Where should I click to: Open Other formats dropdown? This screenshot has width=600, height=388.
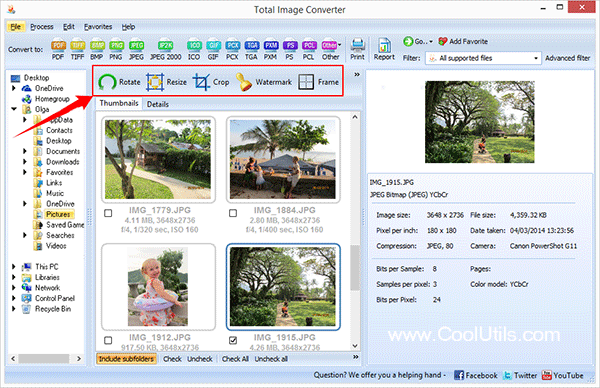coord(331,50)
